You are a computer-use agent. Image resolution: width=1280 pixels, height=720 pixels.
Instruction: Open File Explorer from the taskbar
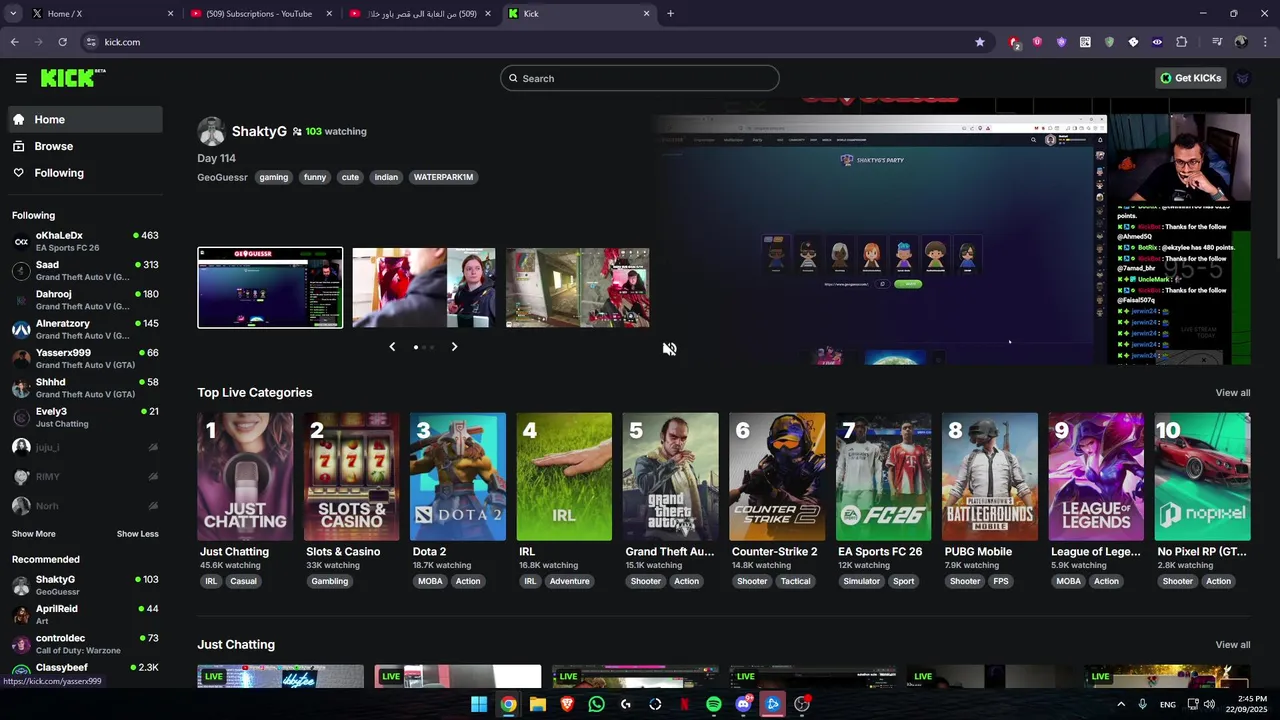[x=538, y=704]
